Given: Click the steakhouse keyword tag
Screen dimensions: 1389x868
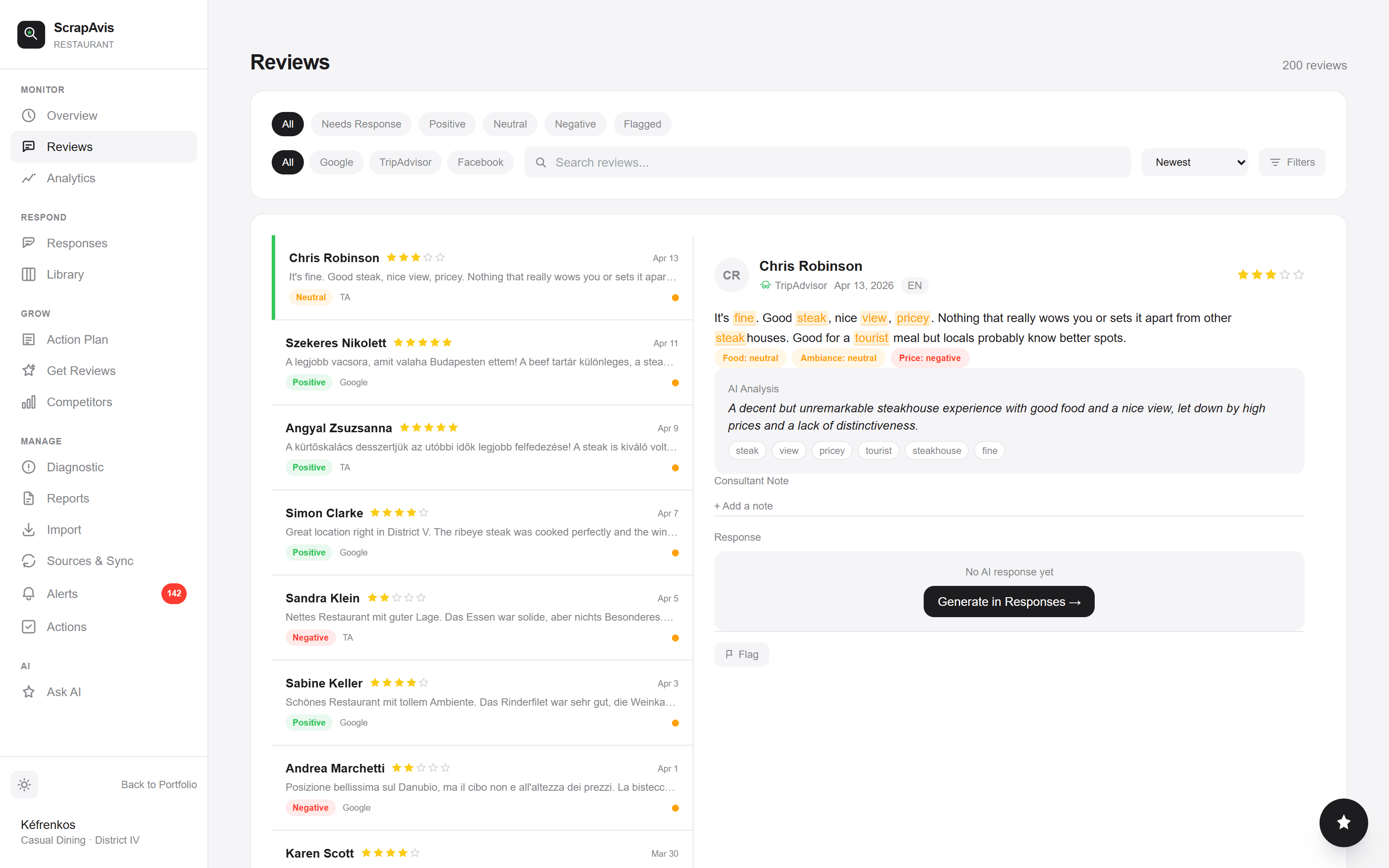Looking at the screenshot, I should click(x=937, y=450).
